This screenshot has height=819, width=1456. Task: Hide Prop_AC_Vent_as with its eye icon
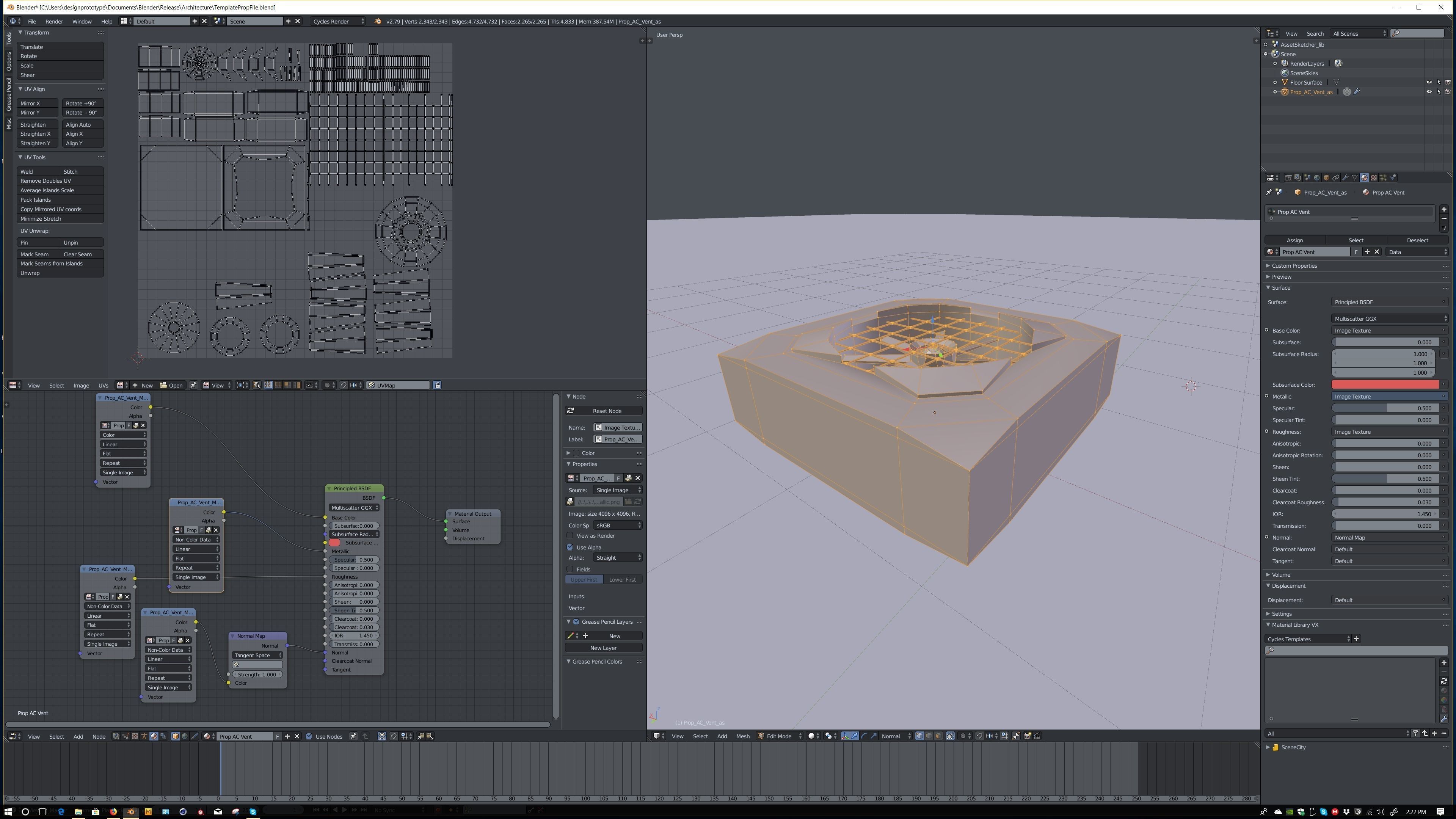point(1429,91)
